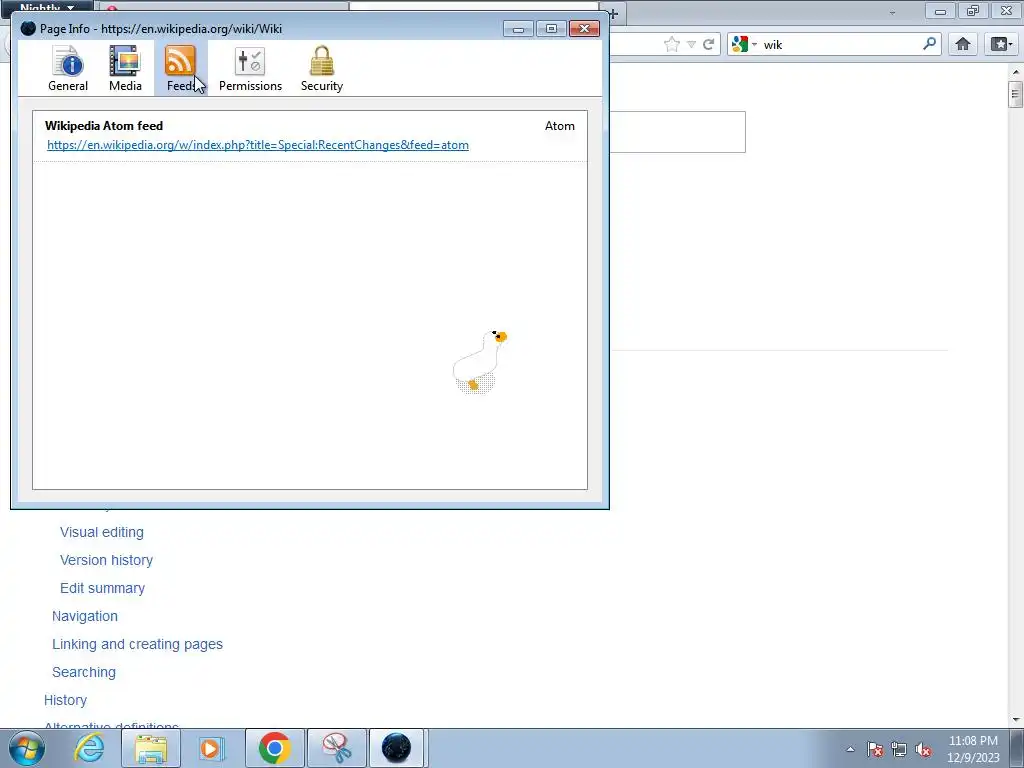This screenshot has width=1024, height=768.
Task: Open the Wikipedia Atom feed URL link
Action: click(x=258, y=145)
